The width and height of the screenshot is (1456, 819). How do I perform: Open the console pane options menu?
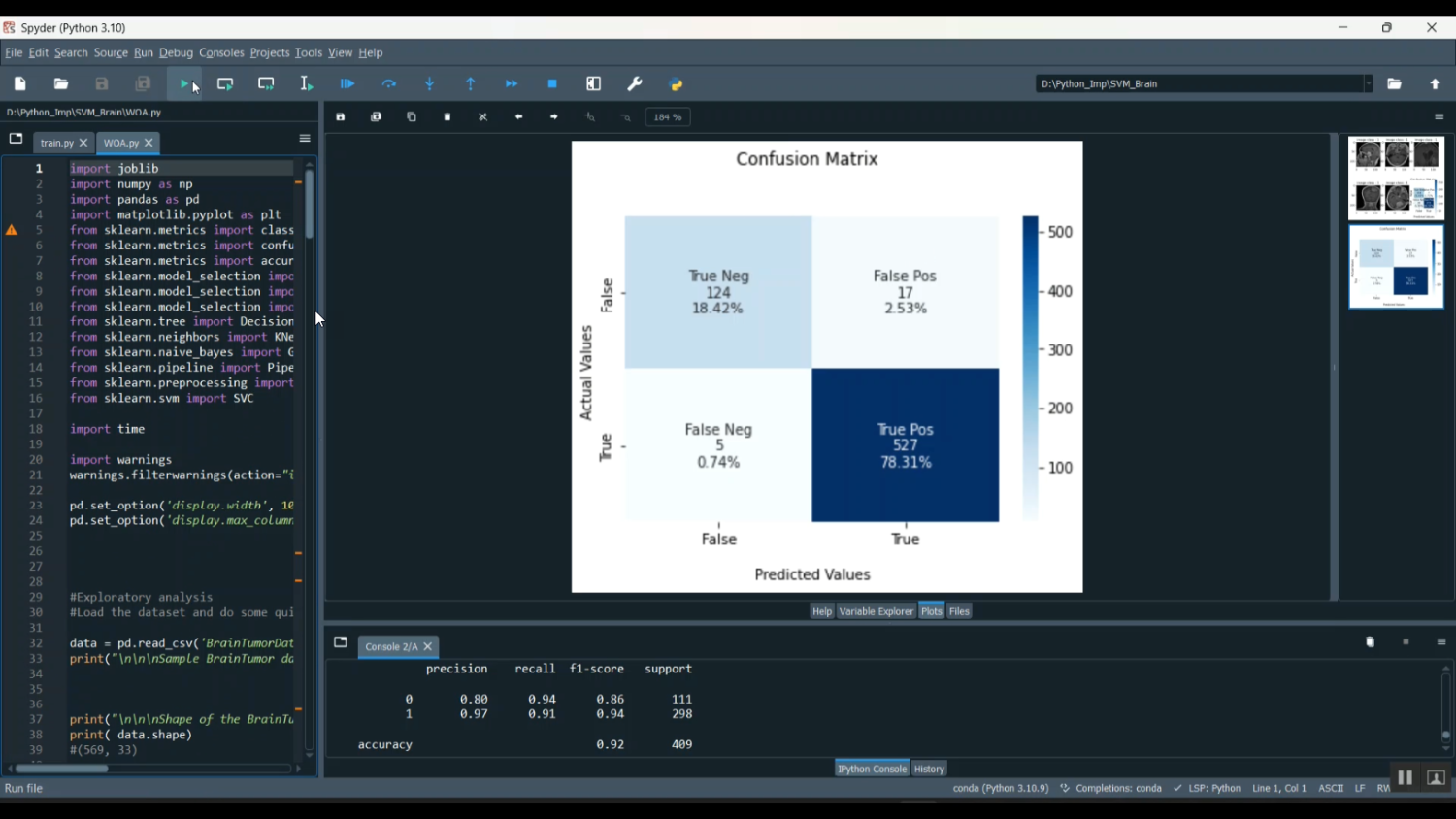click(1441, 642)
